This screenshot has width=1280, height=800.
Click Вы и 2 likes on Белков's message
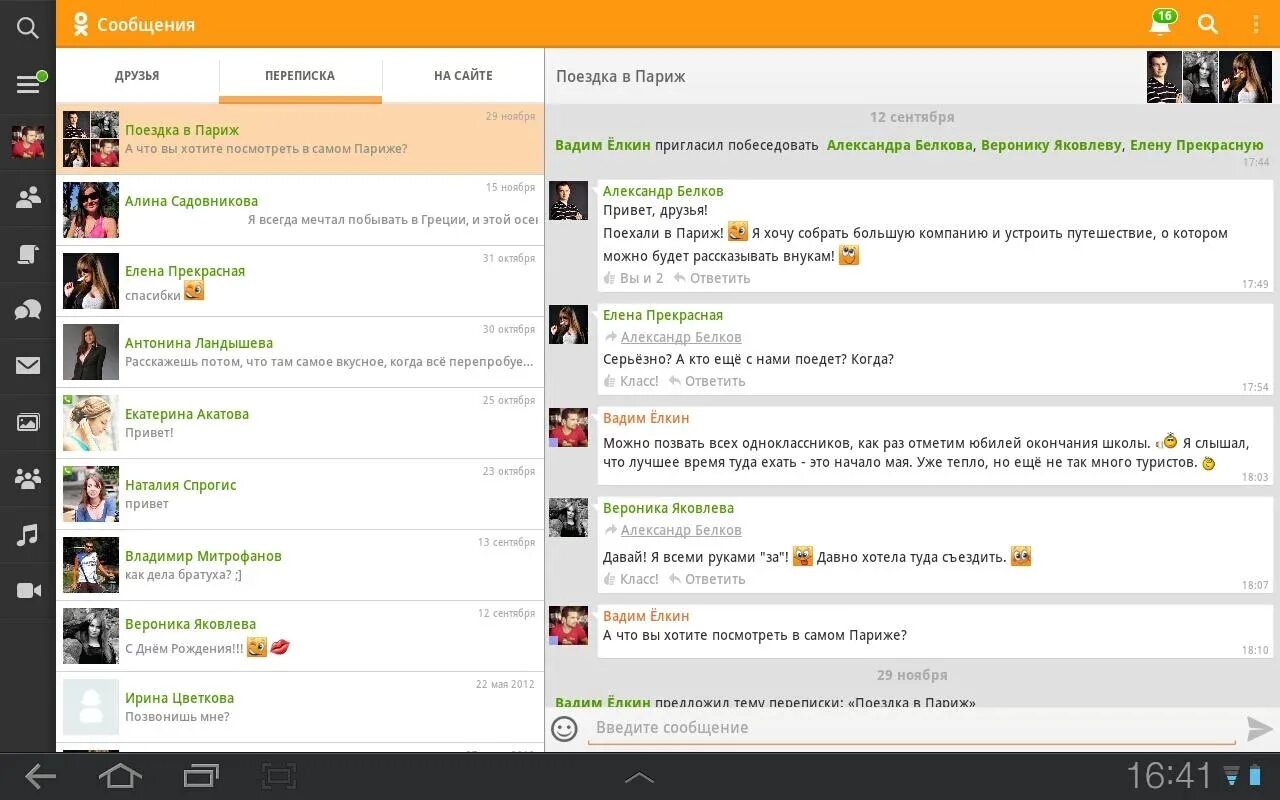coord(633,278)
